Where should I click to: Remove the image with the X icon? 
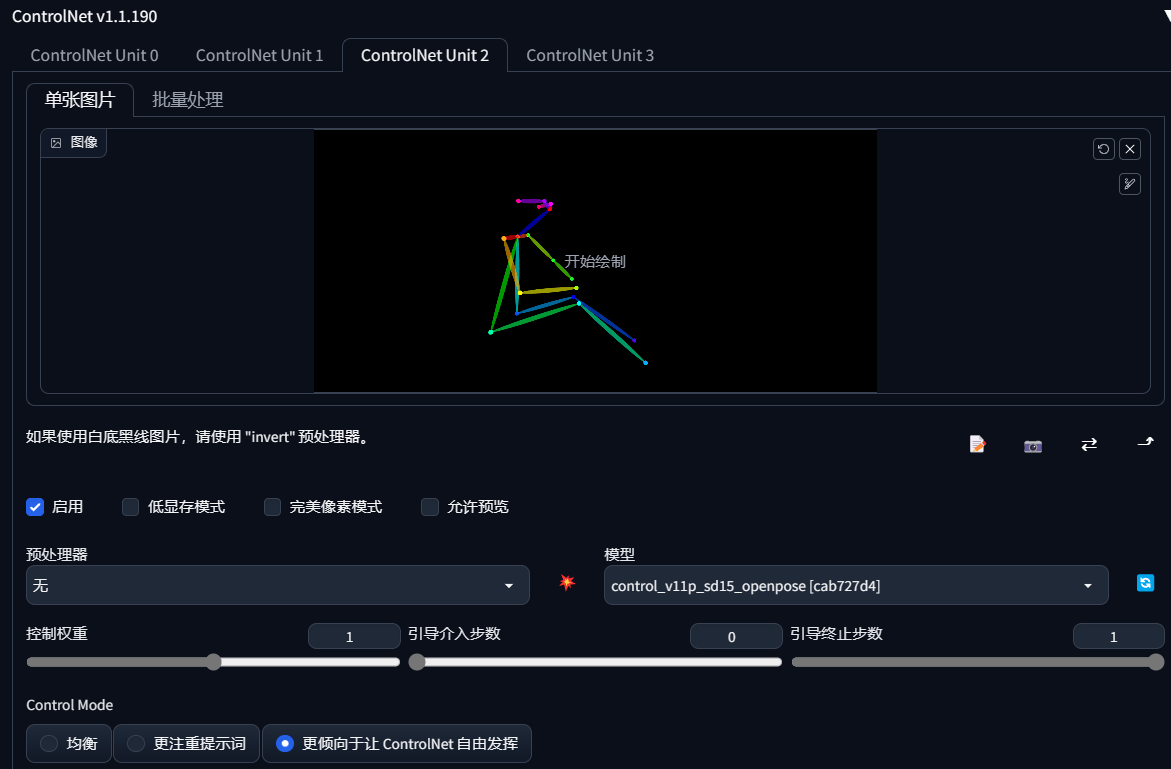1130,149
